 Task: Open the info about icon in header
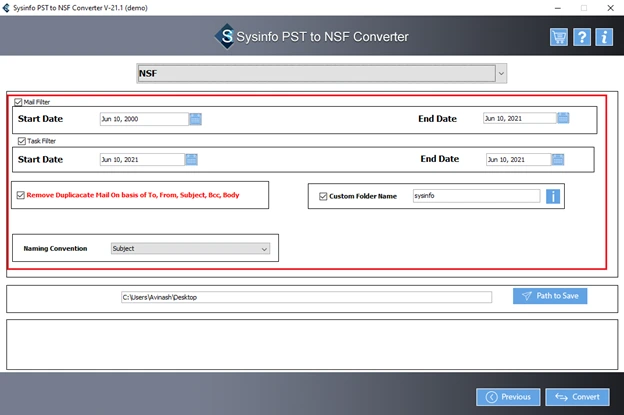tap(604, 37)
